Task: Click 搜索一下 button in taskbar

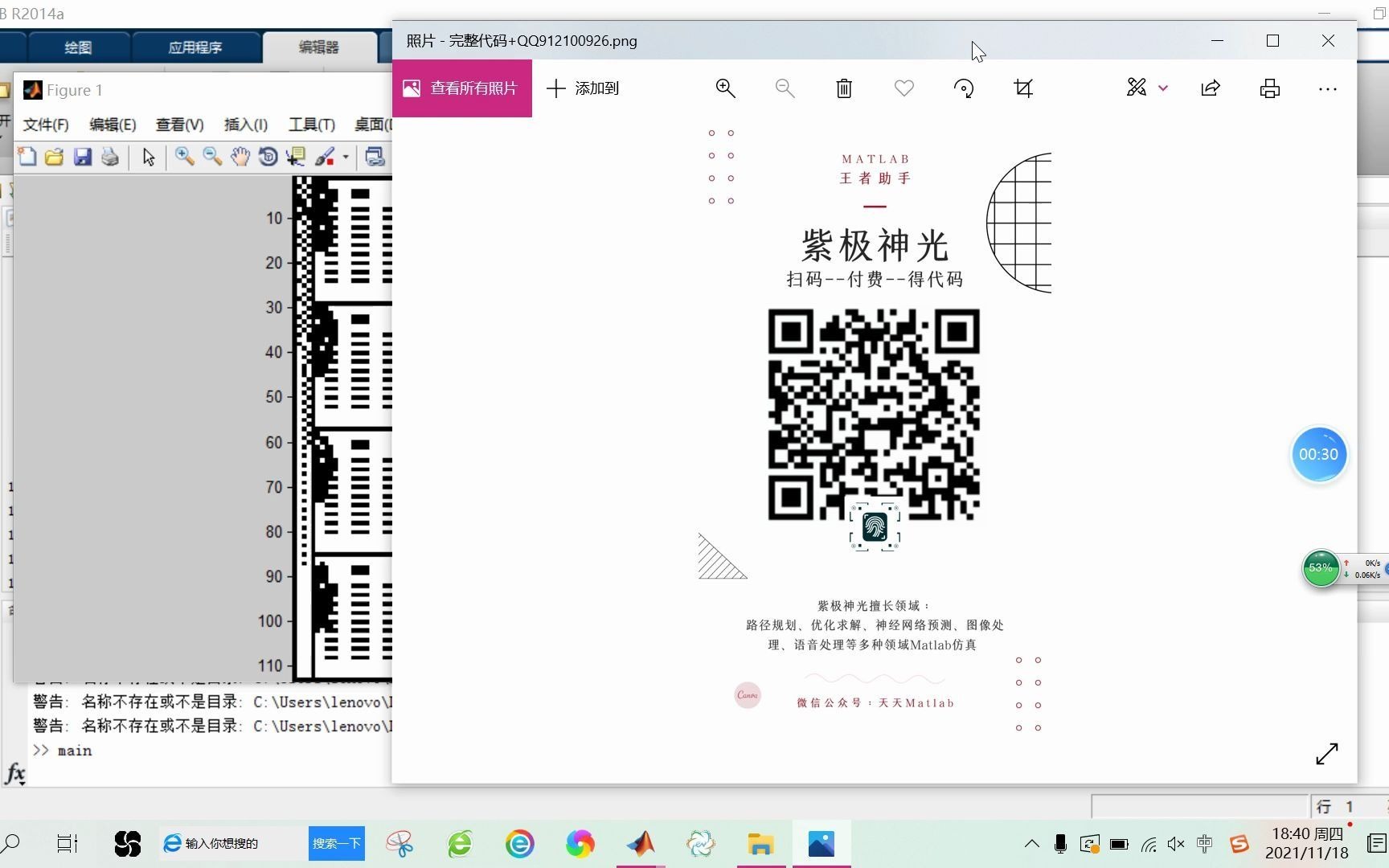Action: 337,843
